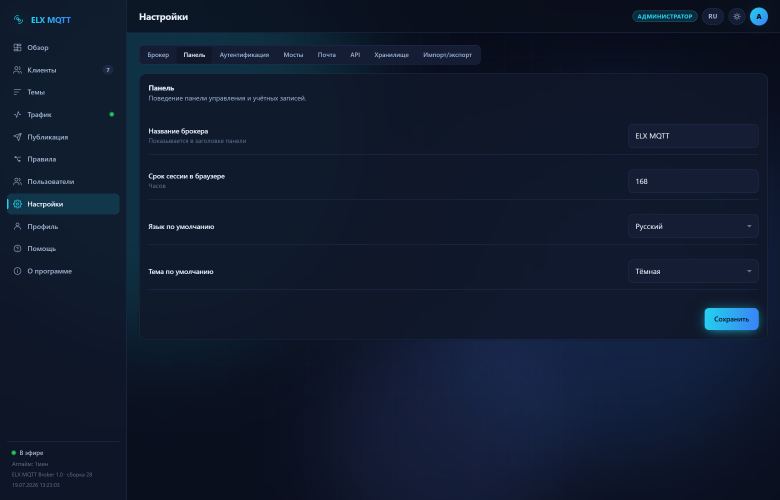Screen dimensions: 780x500
Task: Open the Помощь page
Action: point(63,248)
